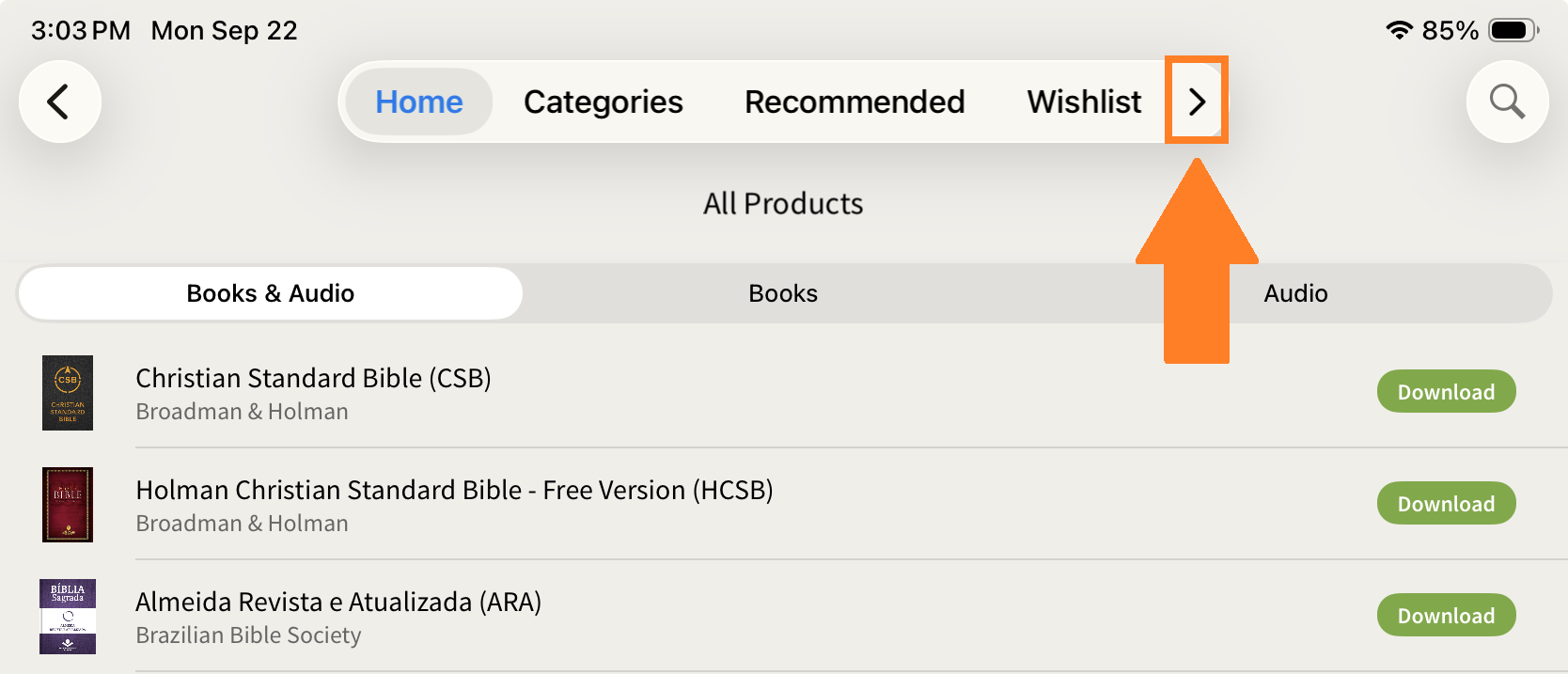Check the battery icon in status bar
The width and height of the screenshot is (1568, 674).
tap(1513, 30)
